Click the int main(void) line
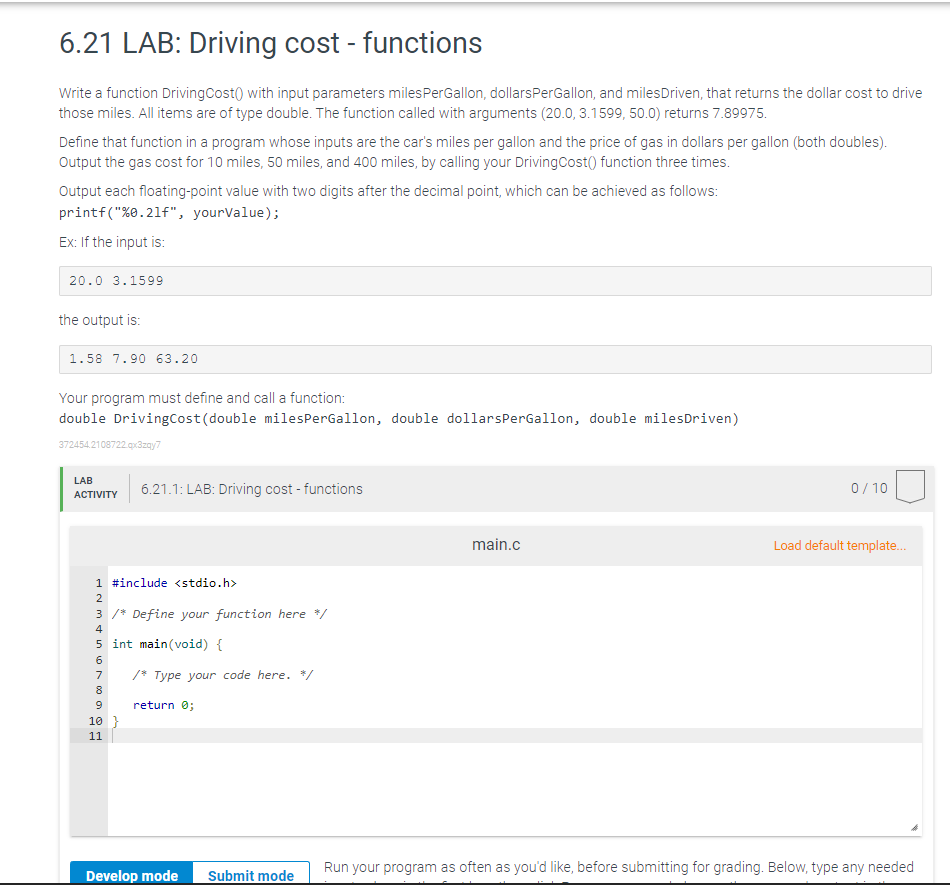The image size is (950, 885). point(167,644)
